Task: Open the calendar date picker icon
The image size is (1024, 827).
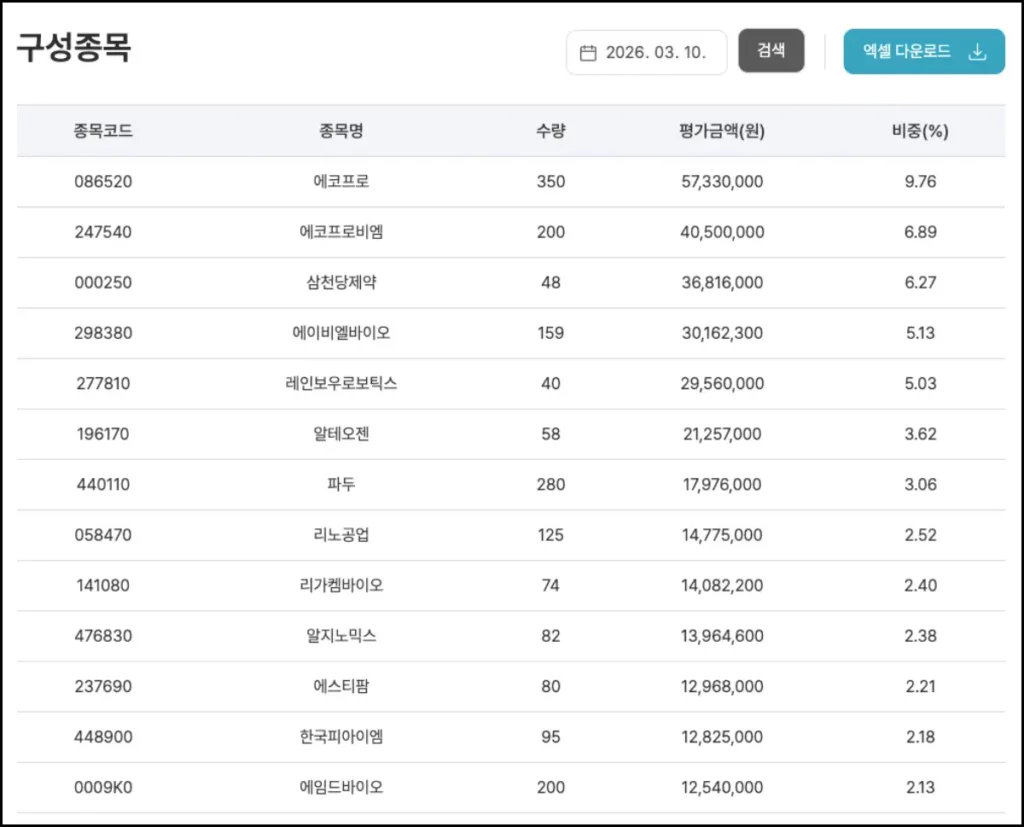Action: point(588,50)
